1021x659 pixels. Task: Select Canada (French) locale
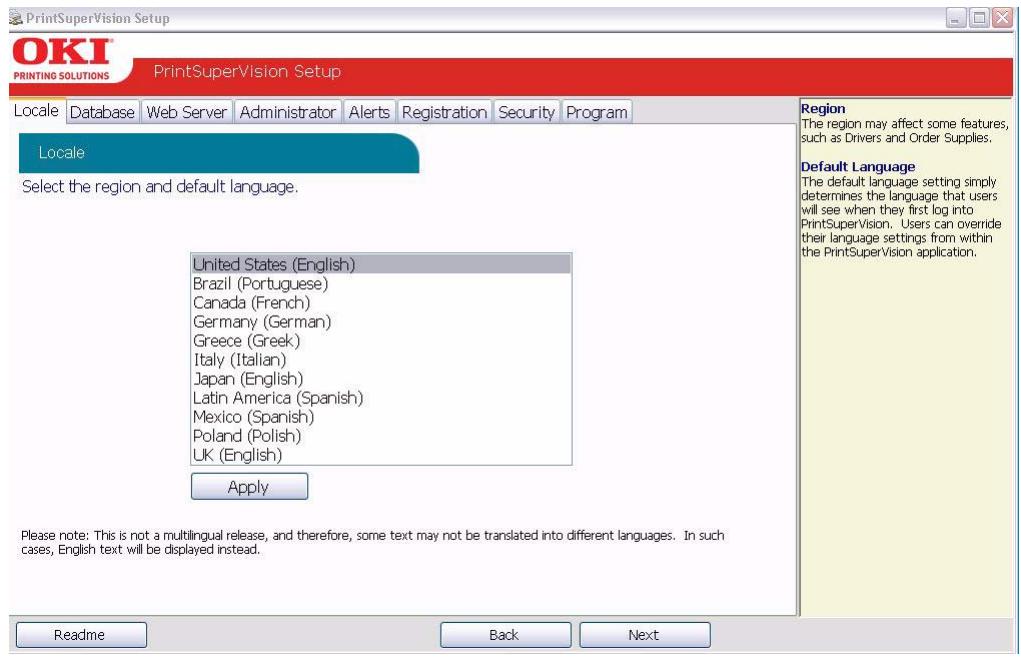381,302
